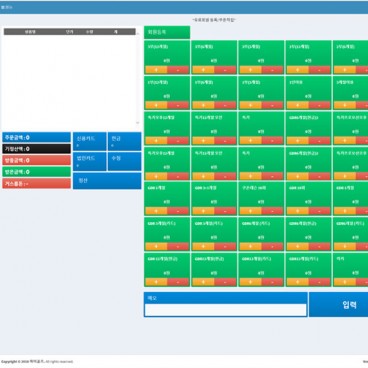Click the wide 정산 settlement button
This screenshot has height=368, width=368.
coord(107,181)
